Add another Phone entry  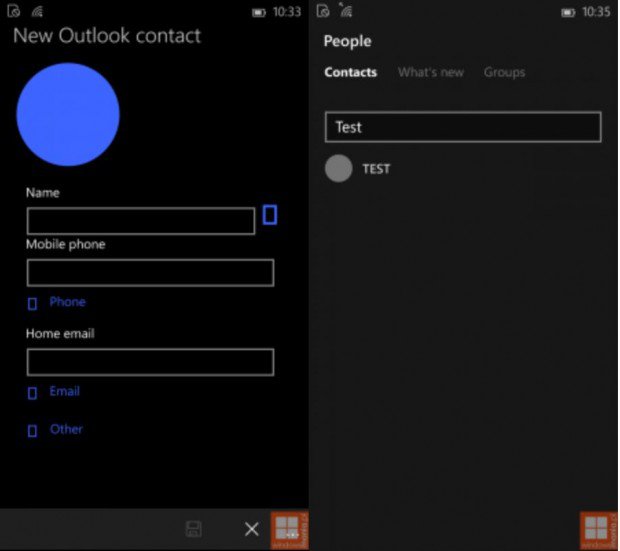click(57, 303)
